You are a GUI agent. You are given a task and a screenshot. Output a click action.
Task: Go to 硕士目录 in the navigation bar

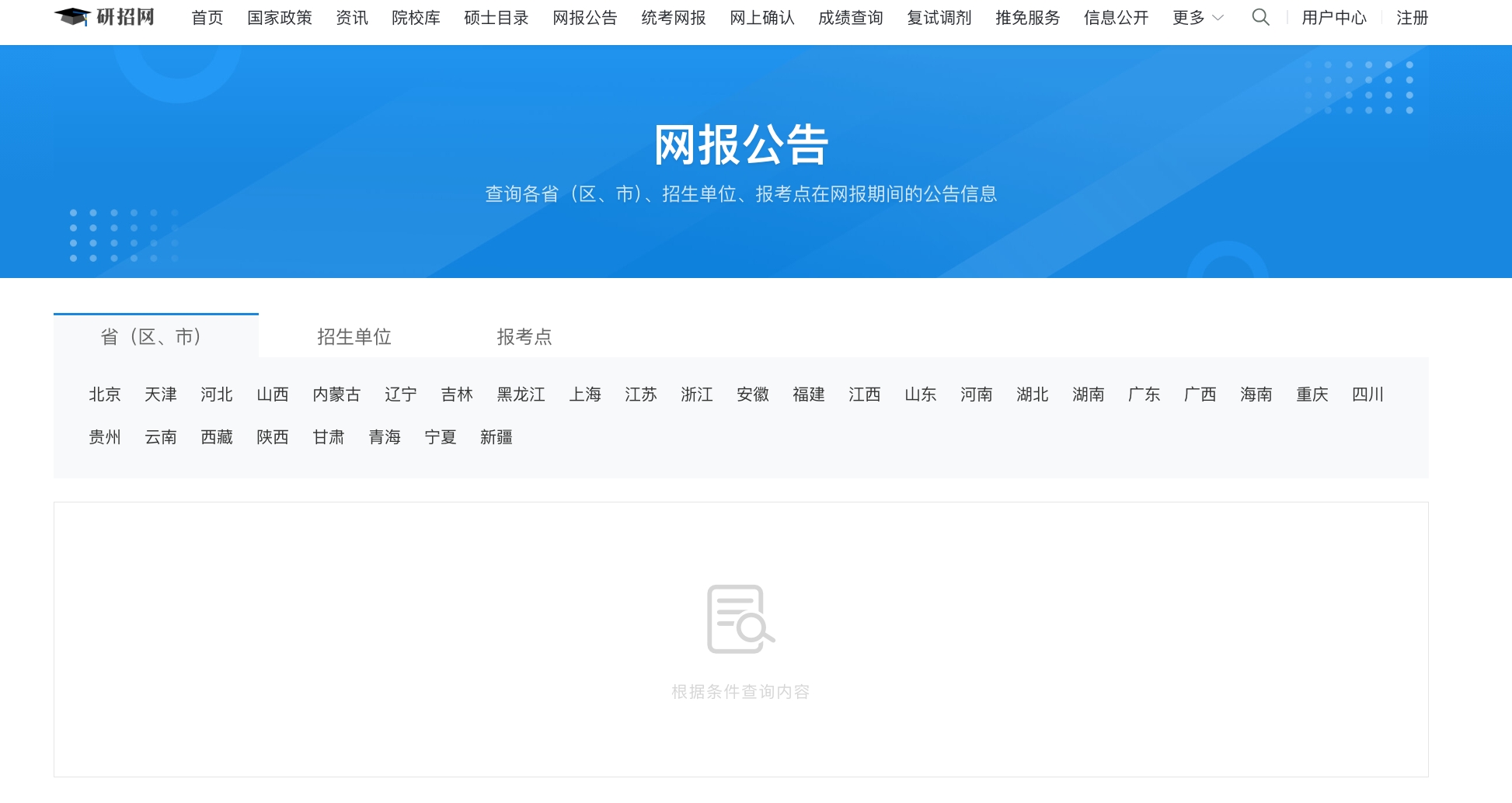[496, 18]
